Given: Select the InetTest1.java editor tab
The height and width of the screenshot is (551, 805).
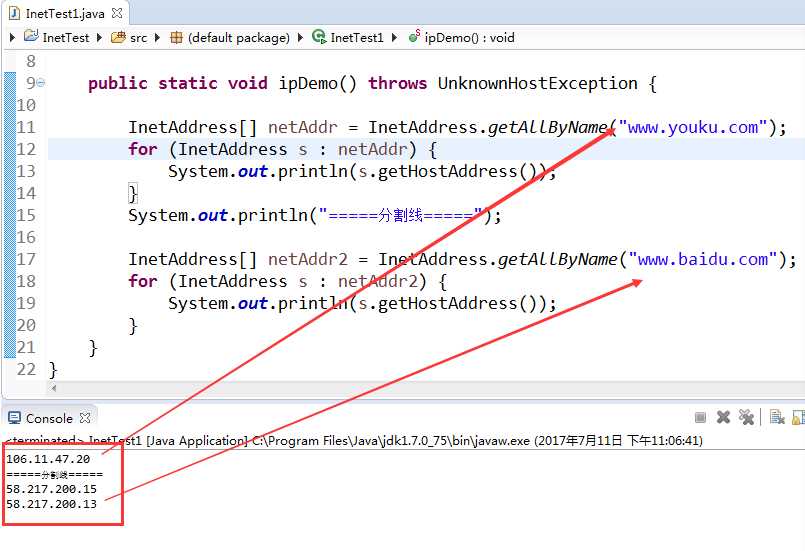Looking at the screenshot, I should [x=65, y=14].
